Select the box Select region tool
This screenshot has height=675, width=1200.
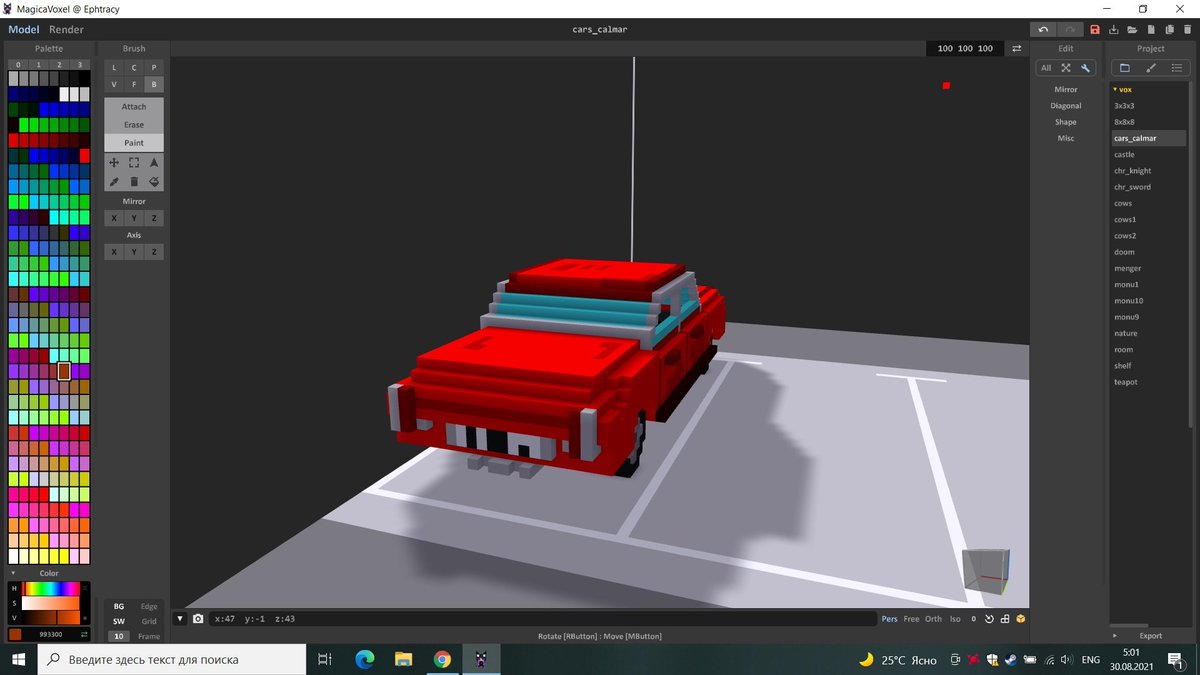134,162
